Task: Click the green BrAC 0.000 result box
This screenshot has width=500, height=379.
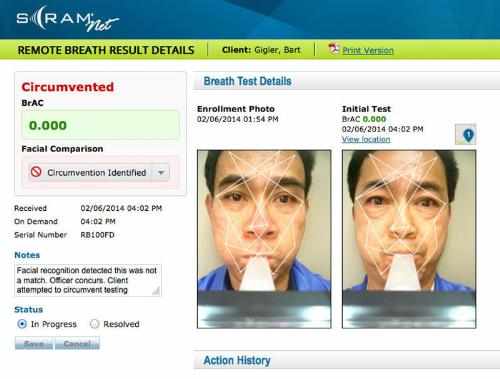Action: pos(100,125)
